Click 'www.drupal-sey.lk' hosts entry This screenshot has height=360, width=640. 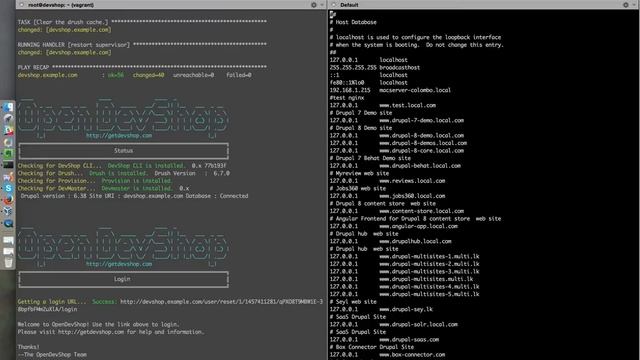[x=406, y=309]
